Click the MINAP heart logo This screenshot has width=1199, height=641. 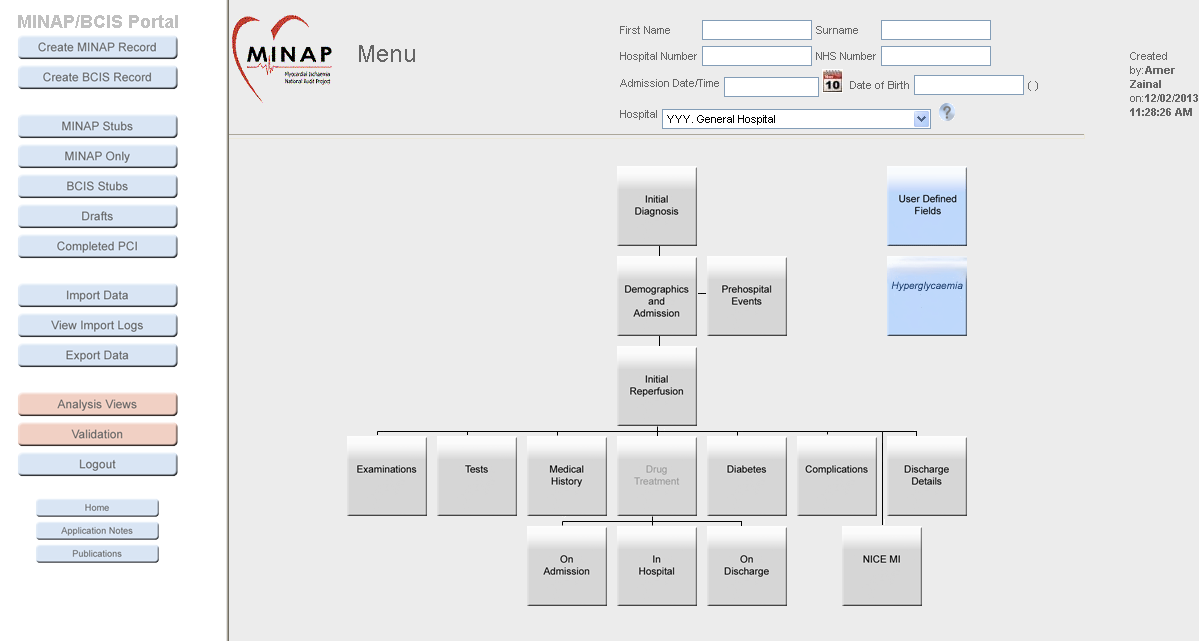coord(282,58)
